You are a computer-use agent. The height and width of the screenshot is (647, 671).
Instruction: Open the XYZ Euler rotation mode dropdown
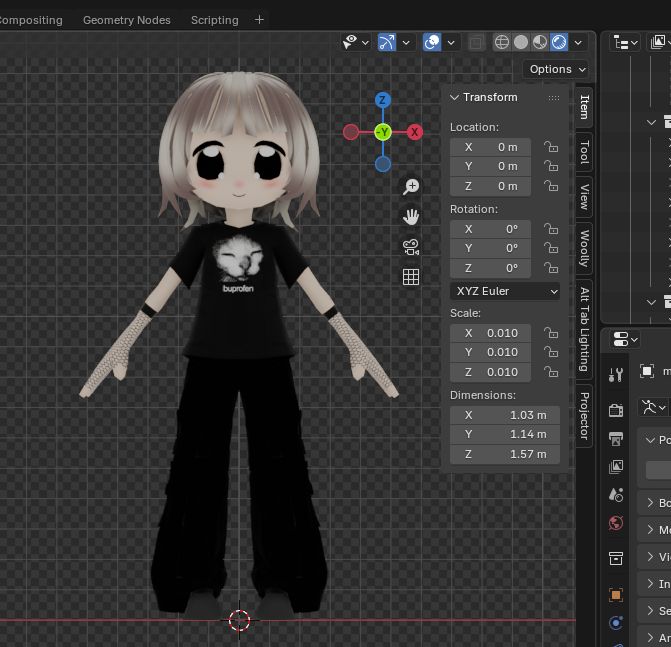point(505,291)
